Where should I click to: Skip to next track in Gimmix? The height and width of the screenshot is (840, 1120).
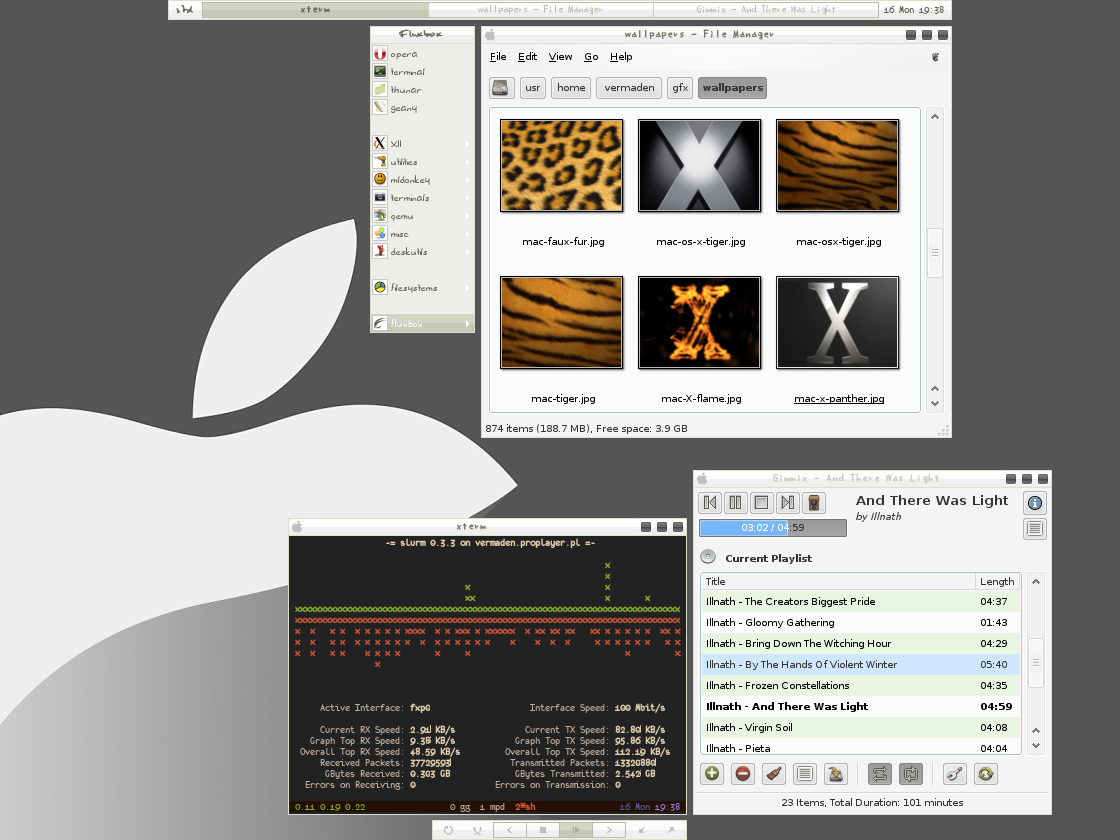(x=787, y=503)
